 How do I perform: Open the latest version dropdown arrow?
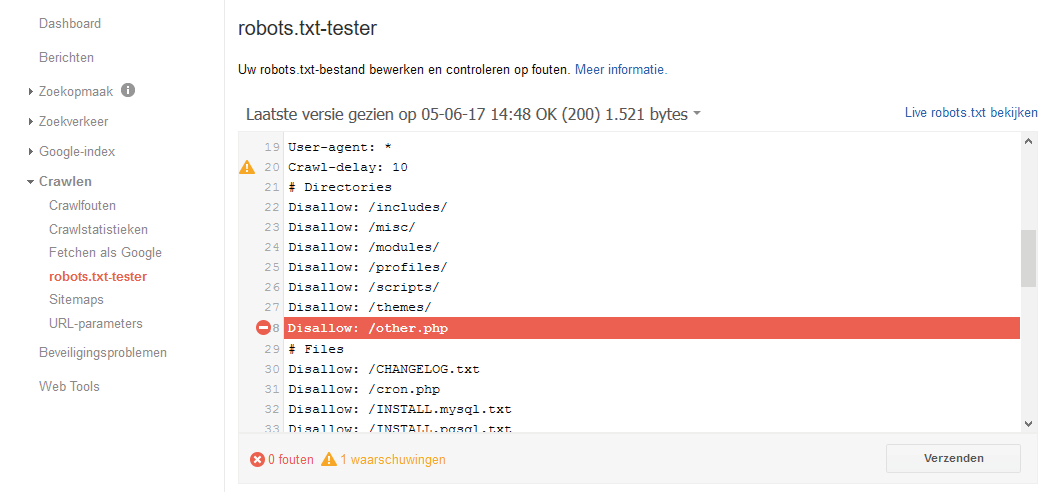click(697, 115)
